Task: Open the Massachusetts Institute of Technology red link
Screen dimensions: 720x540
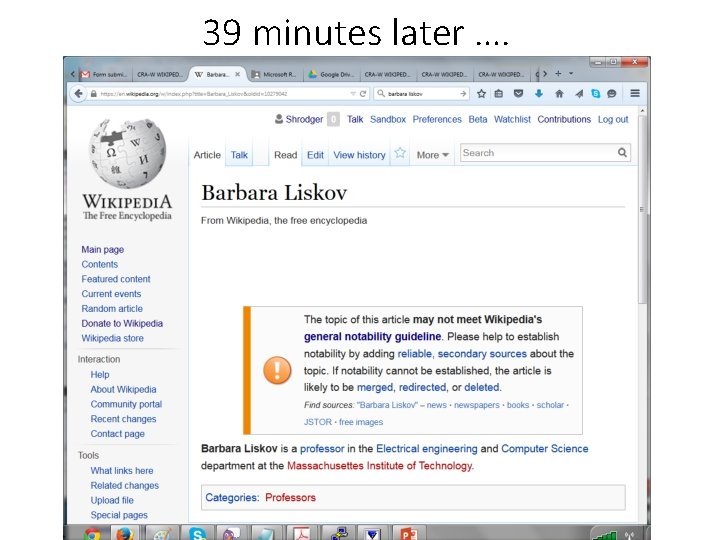Action: (x=379, y=466)
